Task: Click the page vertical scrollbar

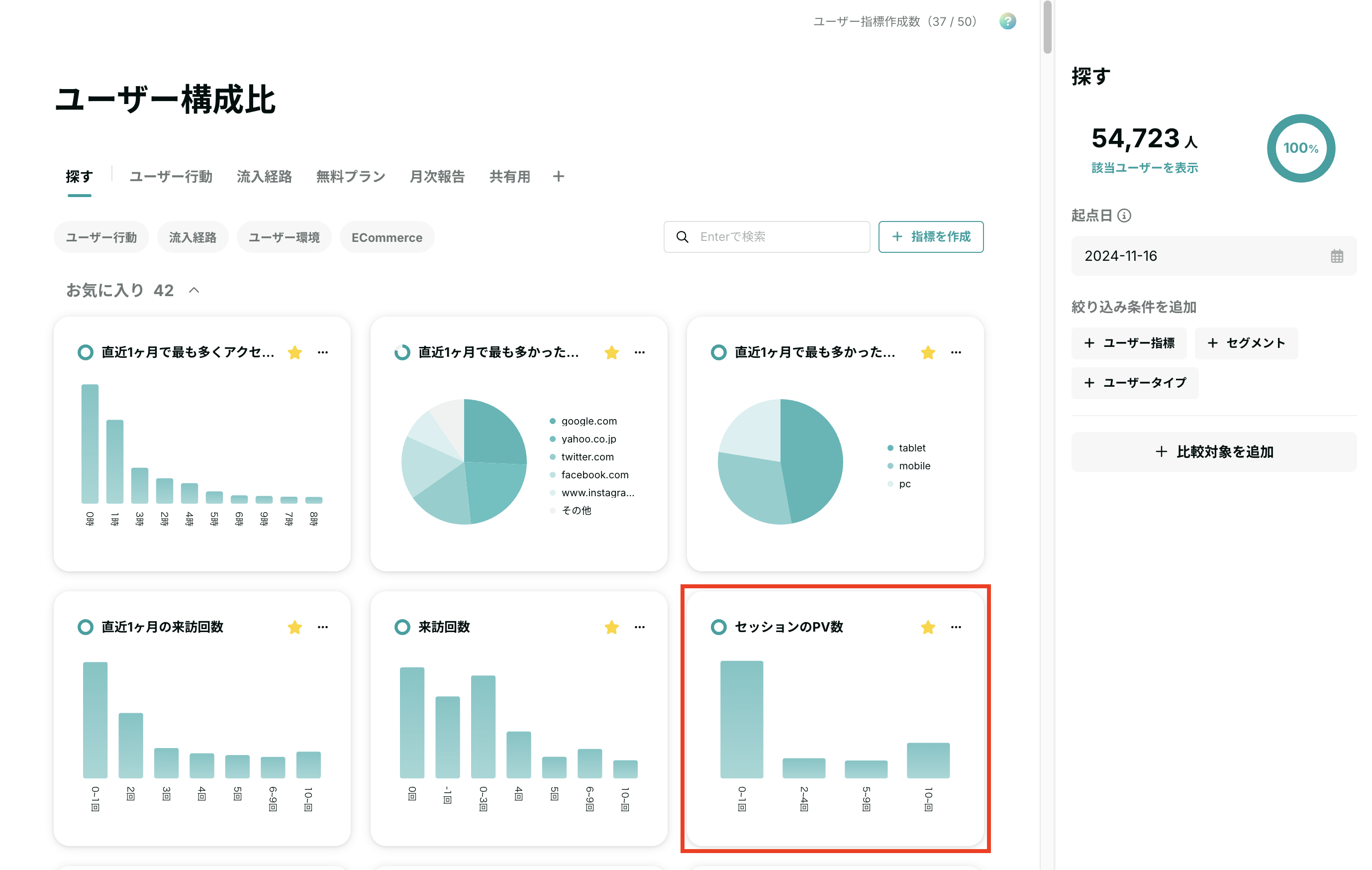Action: [x=1047, y=27]
